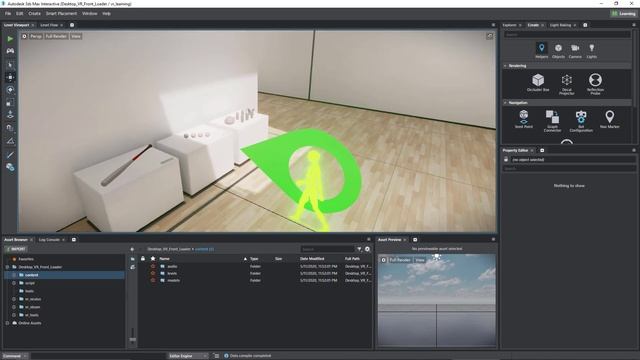Click View button in Asset Preview
The image size is (640, 360).
[x=420, y=260]
